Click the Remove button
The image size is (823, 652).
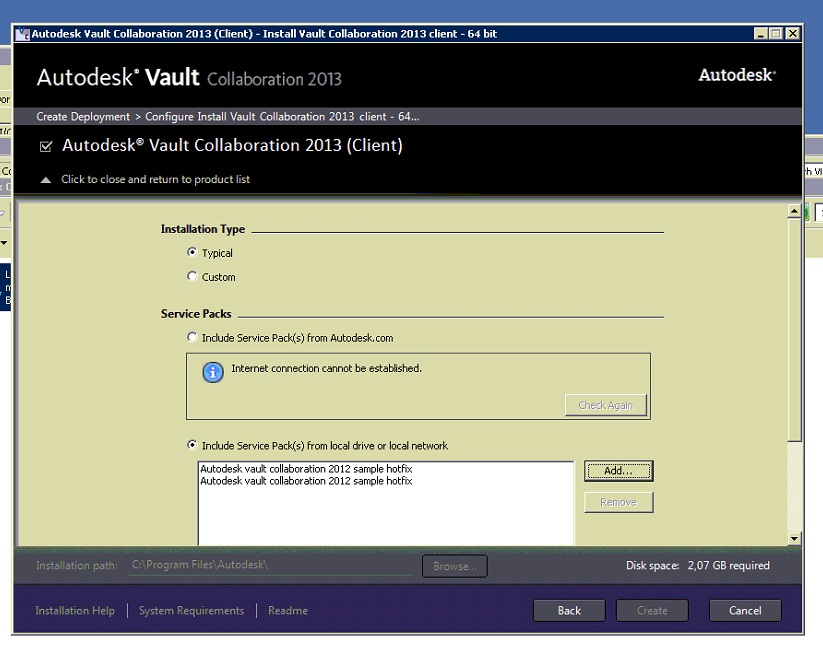618,502
